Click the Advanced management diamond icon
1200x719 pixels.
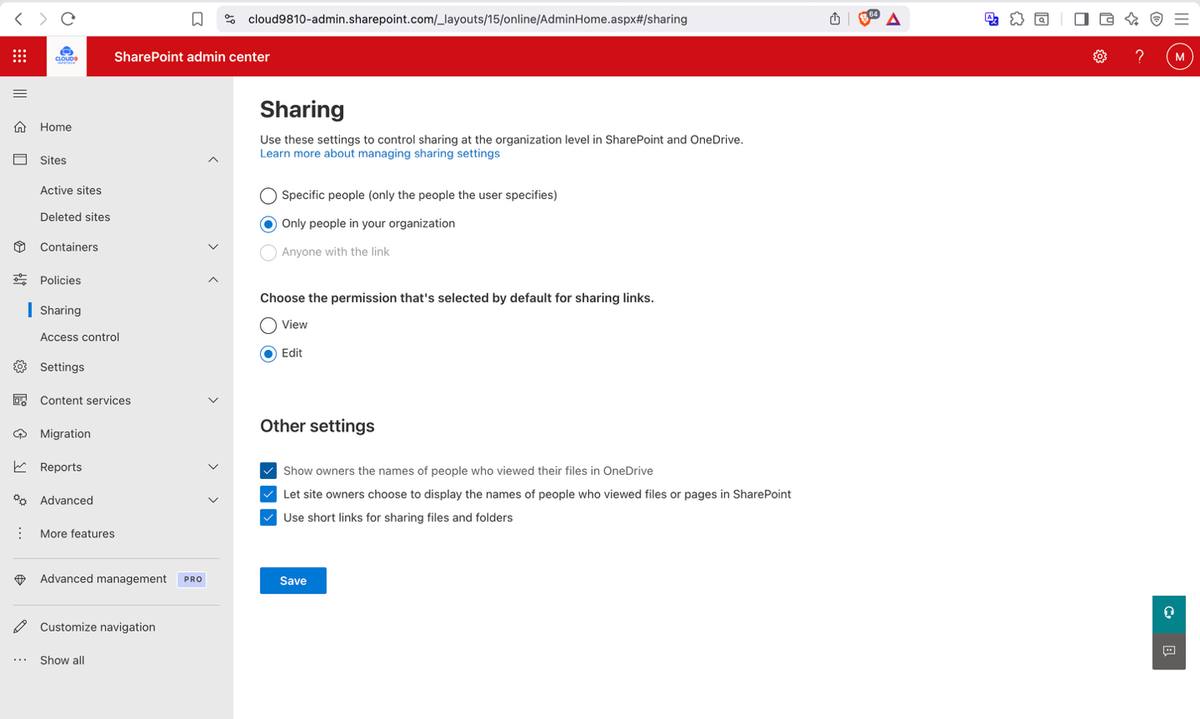coord(19,579)
